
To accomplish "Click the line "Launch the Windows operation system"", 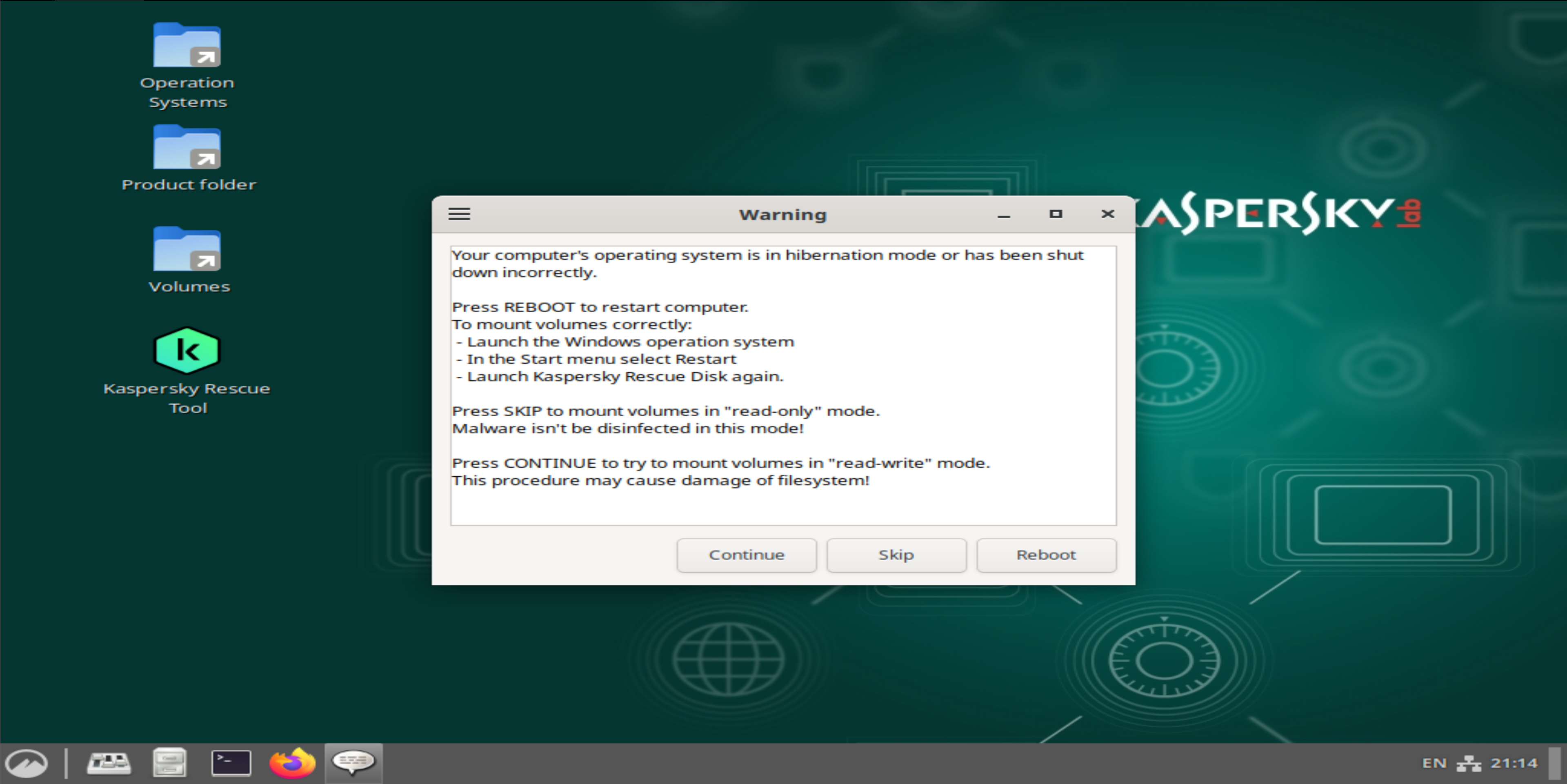I will pyautogui.click(x=630, y=342).
